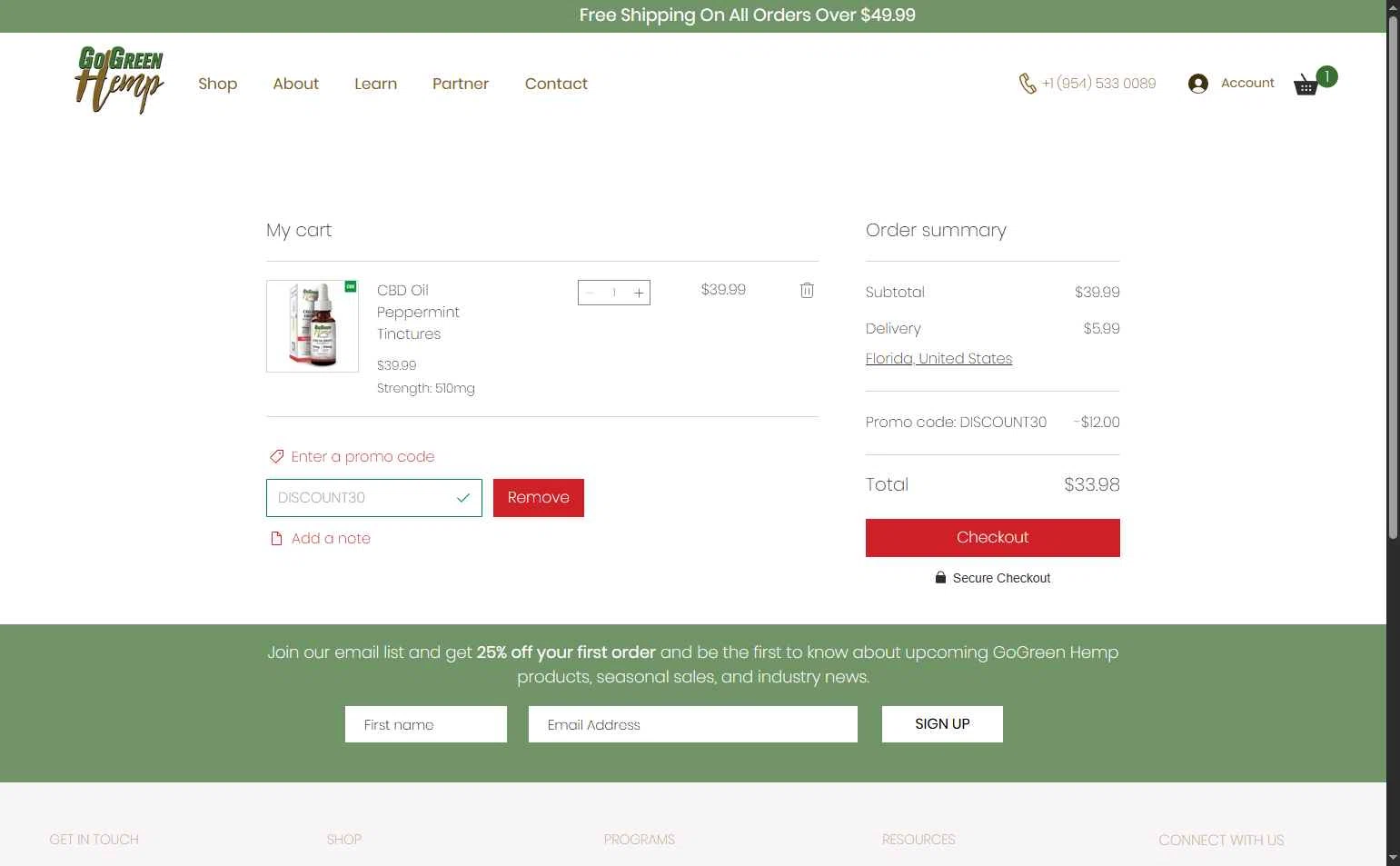Click the GET IN TOUCH footer heading
1400x866 pixels.
[94, 840]
